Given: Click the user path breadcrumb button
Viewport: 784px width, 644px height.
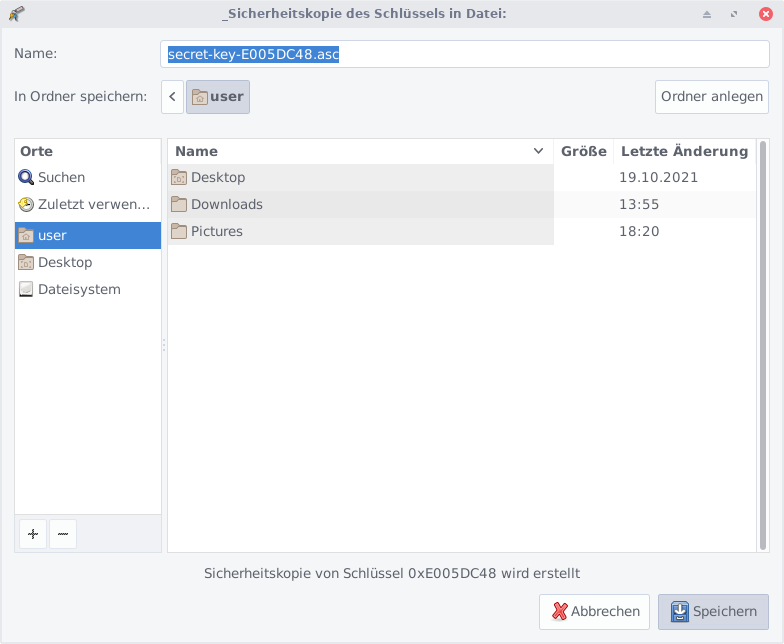Looking at the screenshot, I should pyautogui.click(x=218, y=97).
